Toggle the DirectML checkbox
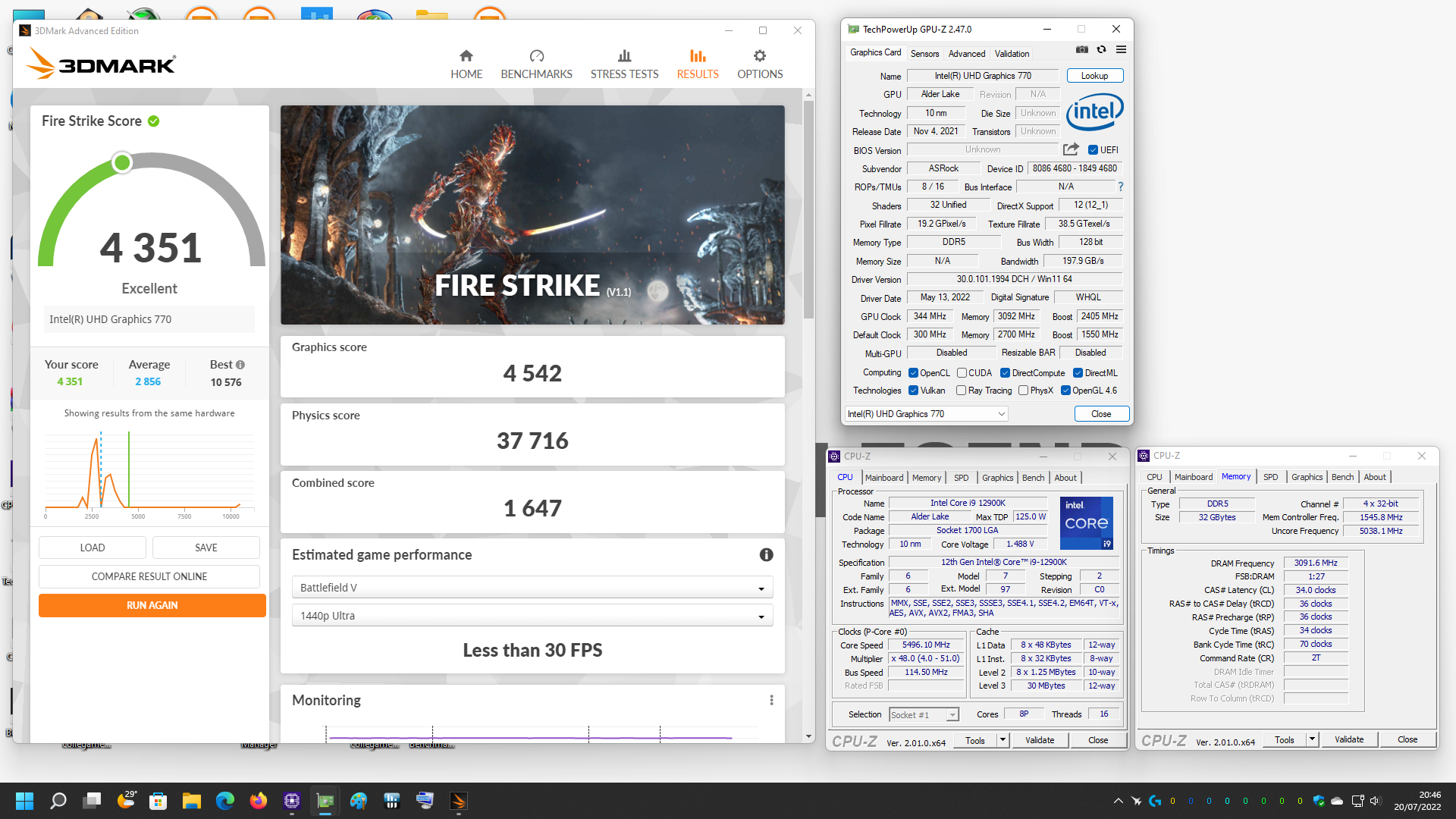 click(1078, 373)
